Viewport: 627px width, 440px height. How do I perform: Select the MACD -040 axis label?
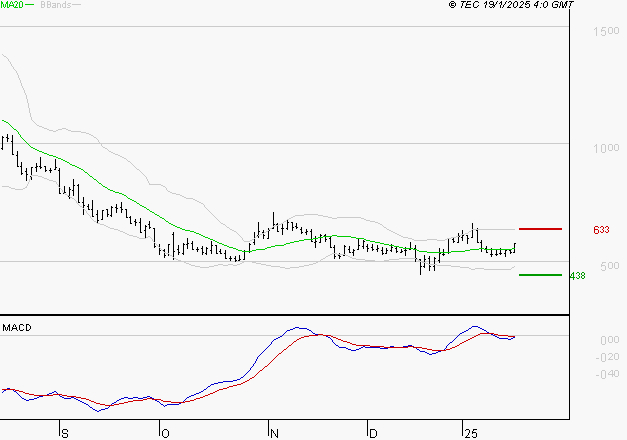607,374
